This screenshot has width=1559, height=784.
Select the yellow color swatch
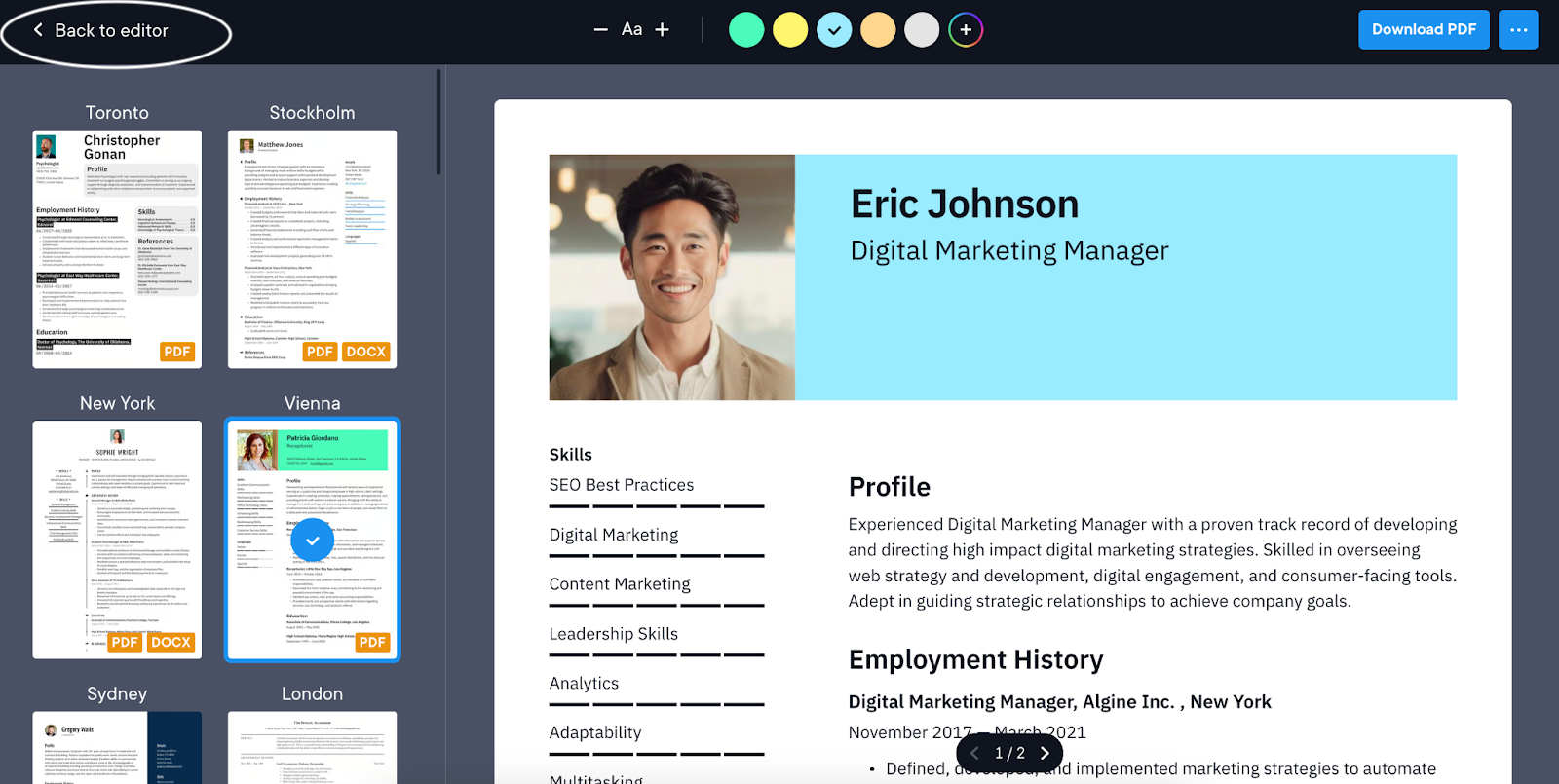click(x=790, y=30)
